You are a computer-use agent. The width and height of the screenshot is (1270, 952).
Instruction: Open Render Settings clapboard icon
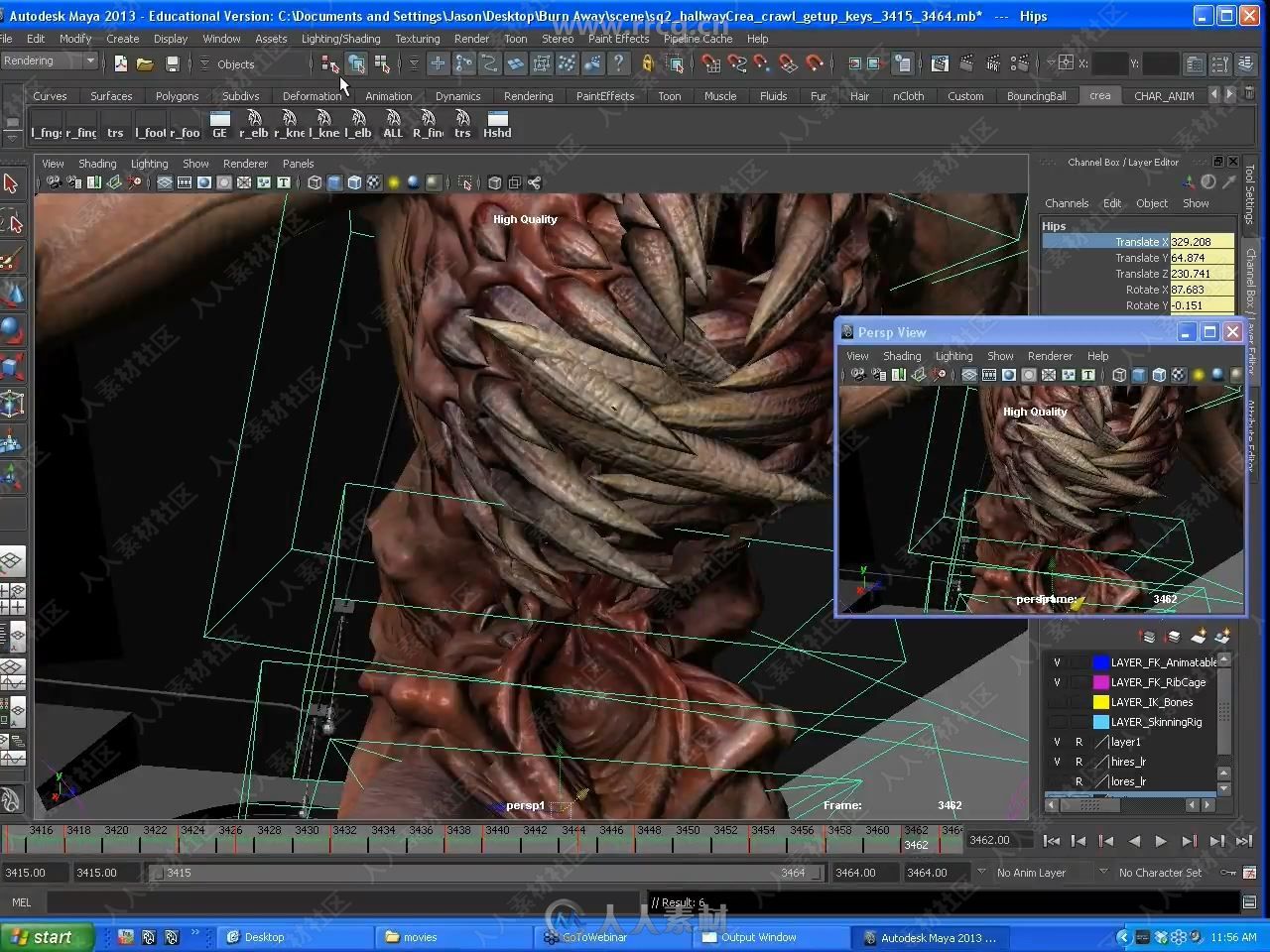pos(1019,63)
